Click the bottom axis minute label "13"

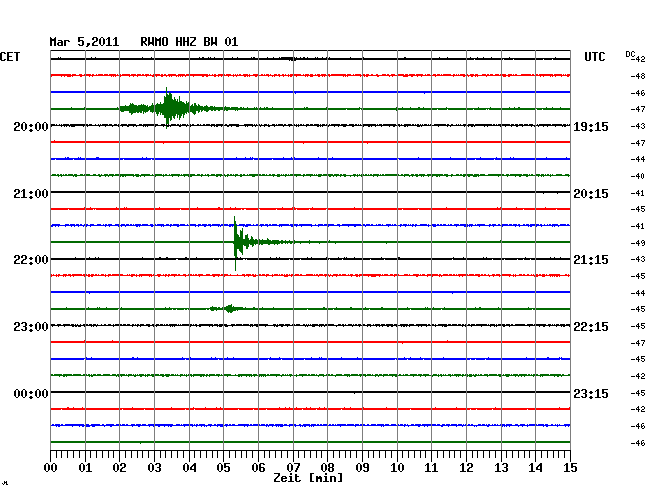[501, 468]
